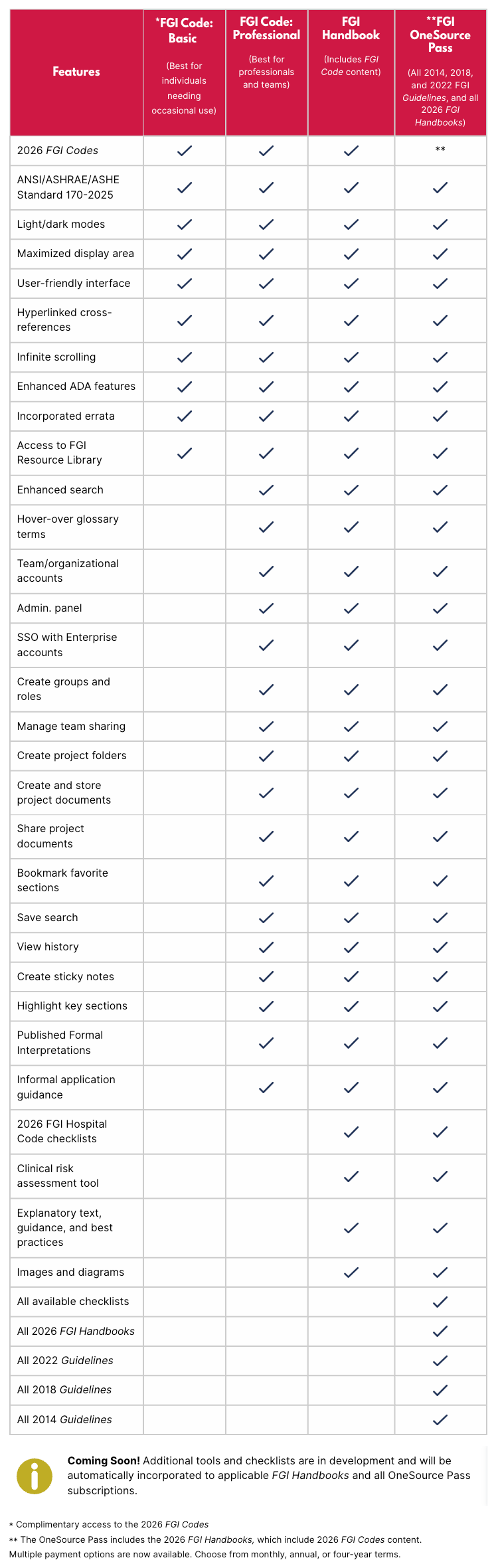Click Professional checkmark for Informal application guidance

coord(266,1087)
